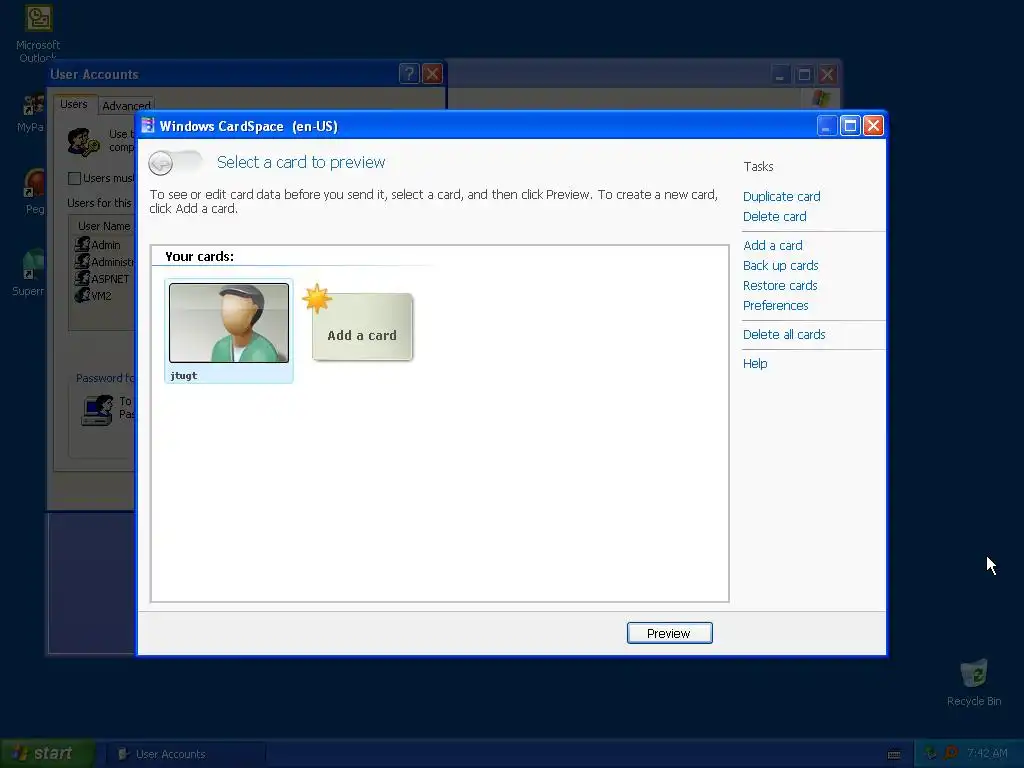Viewport: 1024px width, 768px height.
Task: Minimize the Windows CardSpace window
Action: point(827,125)
